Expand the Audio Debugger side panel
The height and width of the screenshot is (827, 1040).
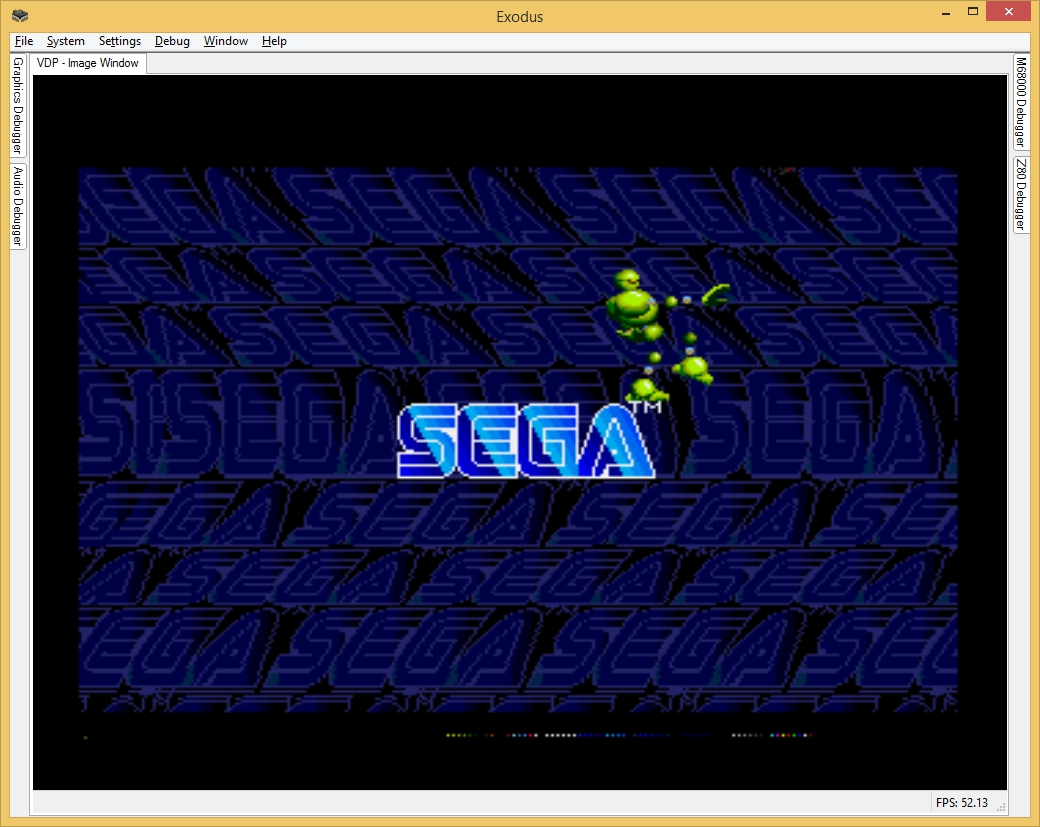point(18,206)
